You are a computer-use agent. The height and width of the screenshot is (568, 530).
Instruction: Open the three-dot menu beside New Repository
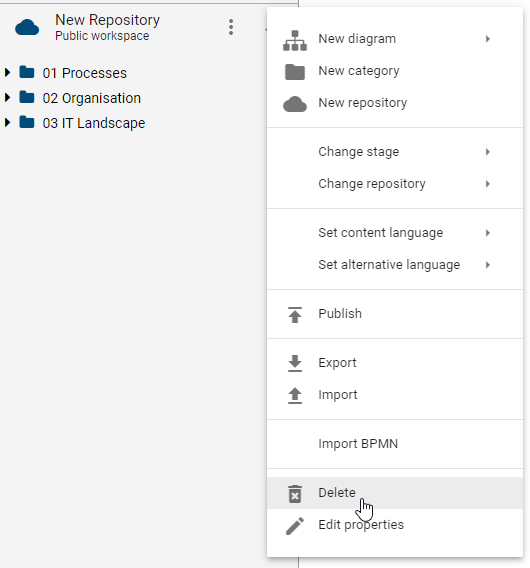[x=231, y=27]
